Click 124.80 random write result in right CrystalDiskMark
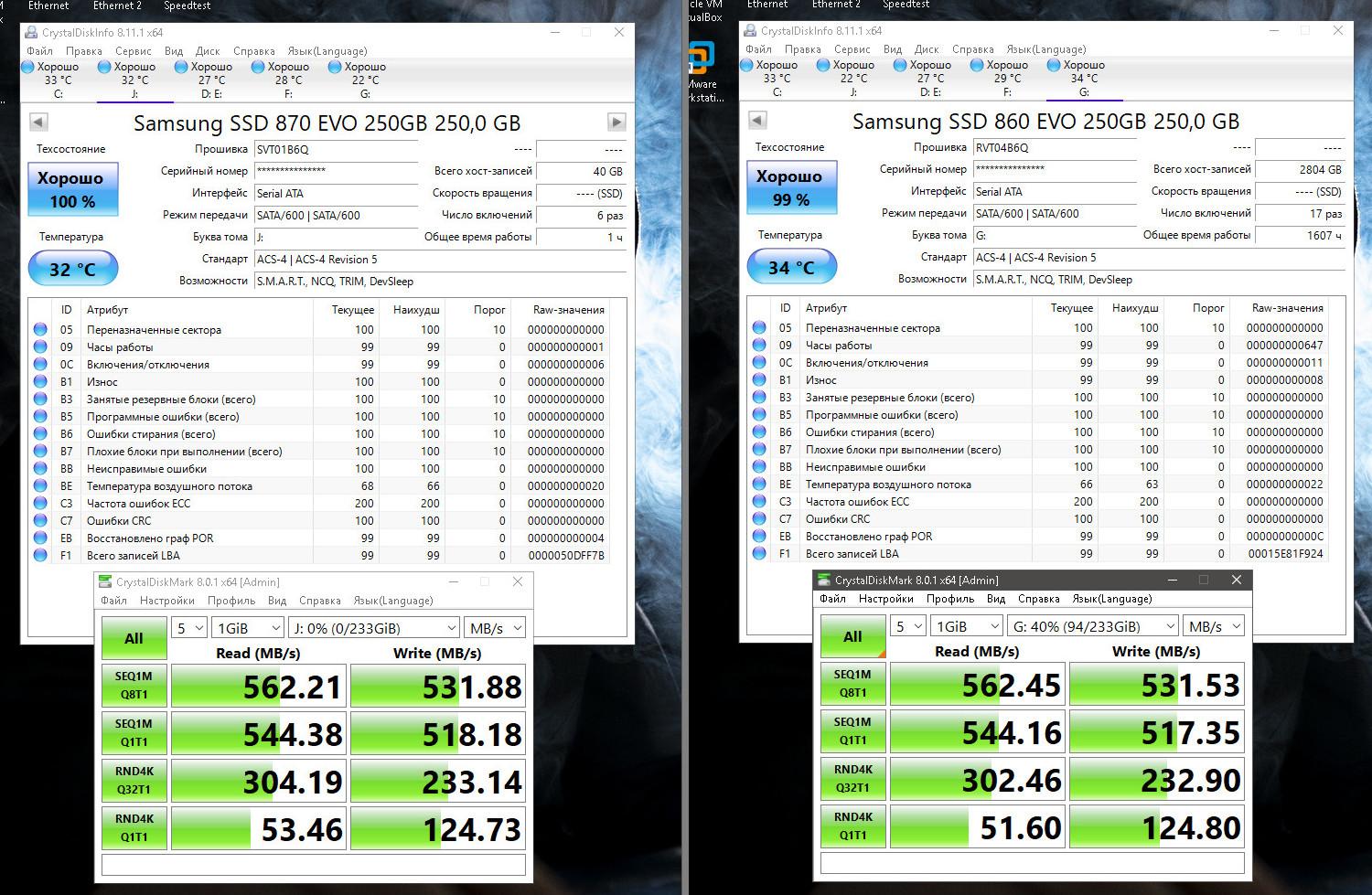The image size is (1372, 895). click(1157, 827)
